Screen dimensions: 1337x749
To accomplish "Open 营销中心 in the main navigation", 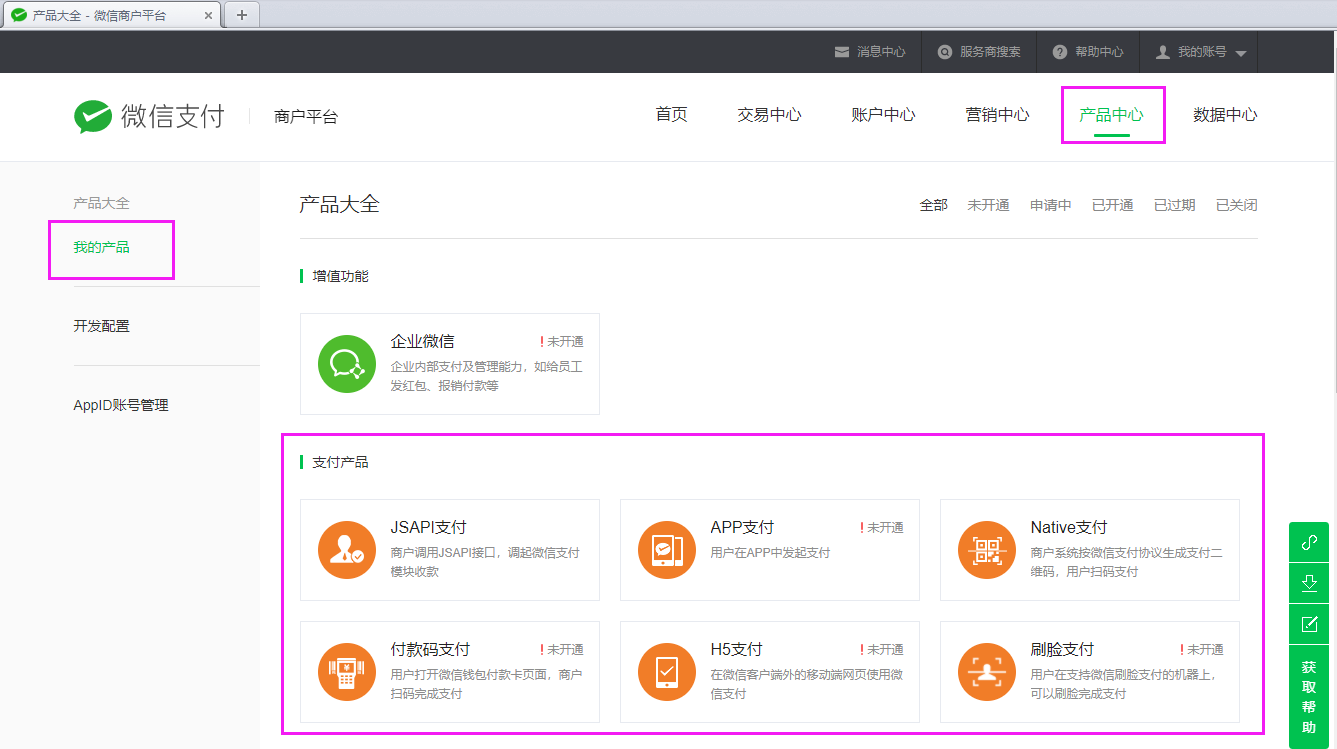I will coord(998,114).
